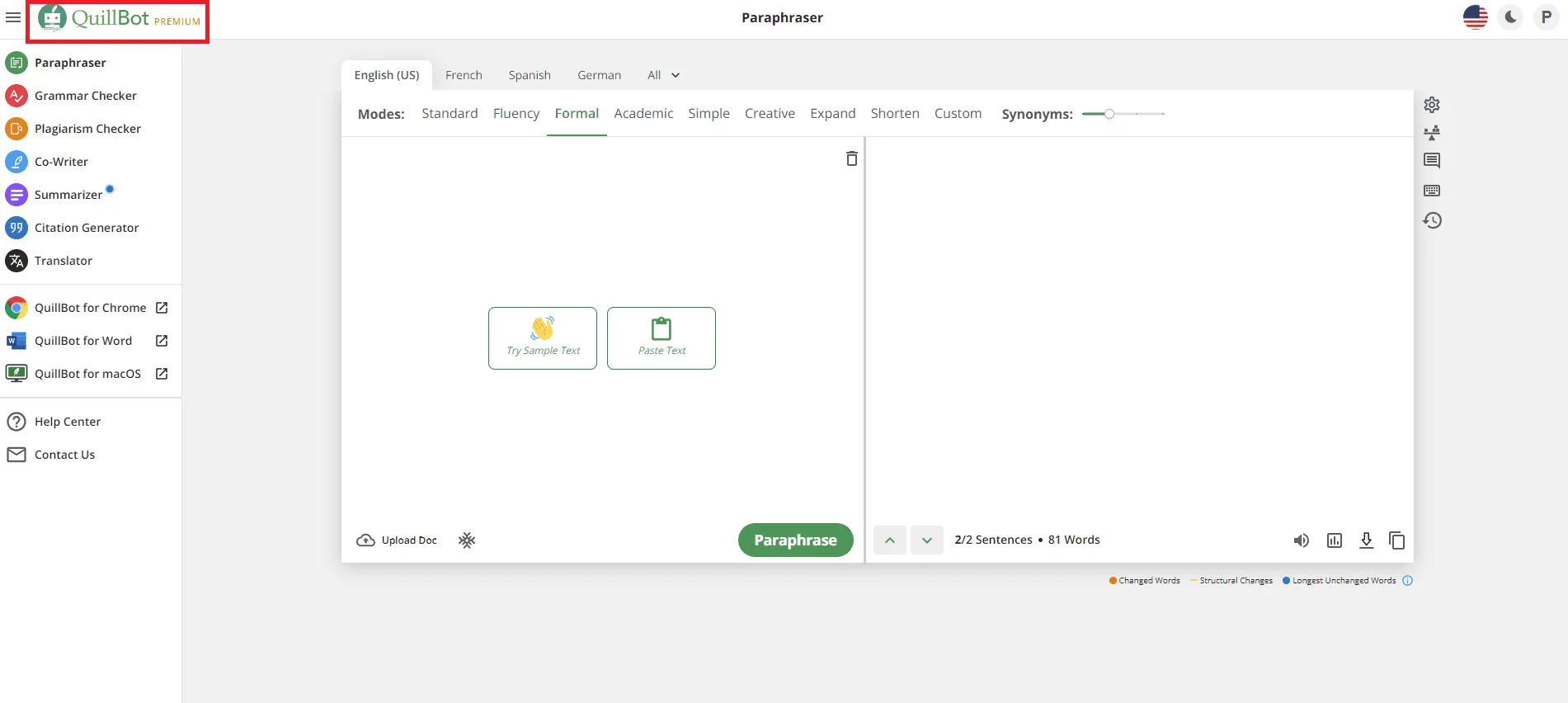Screen dimensions: 1568x703
Task: Go to next sentence with down arrow
Action: [927, 540]
